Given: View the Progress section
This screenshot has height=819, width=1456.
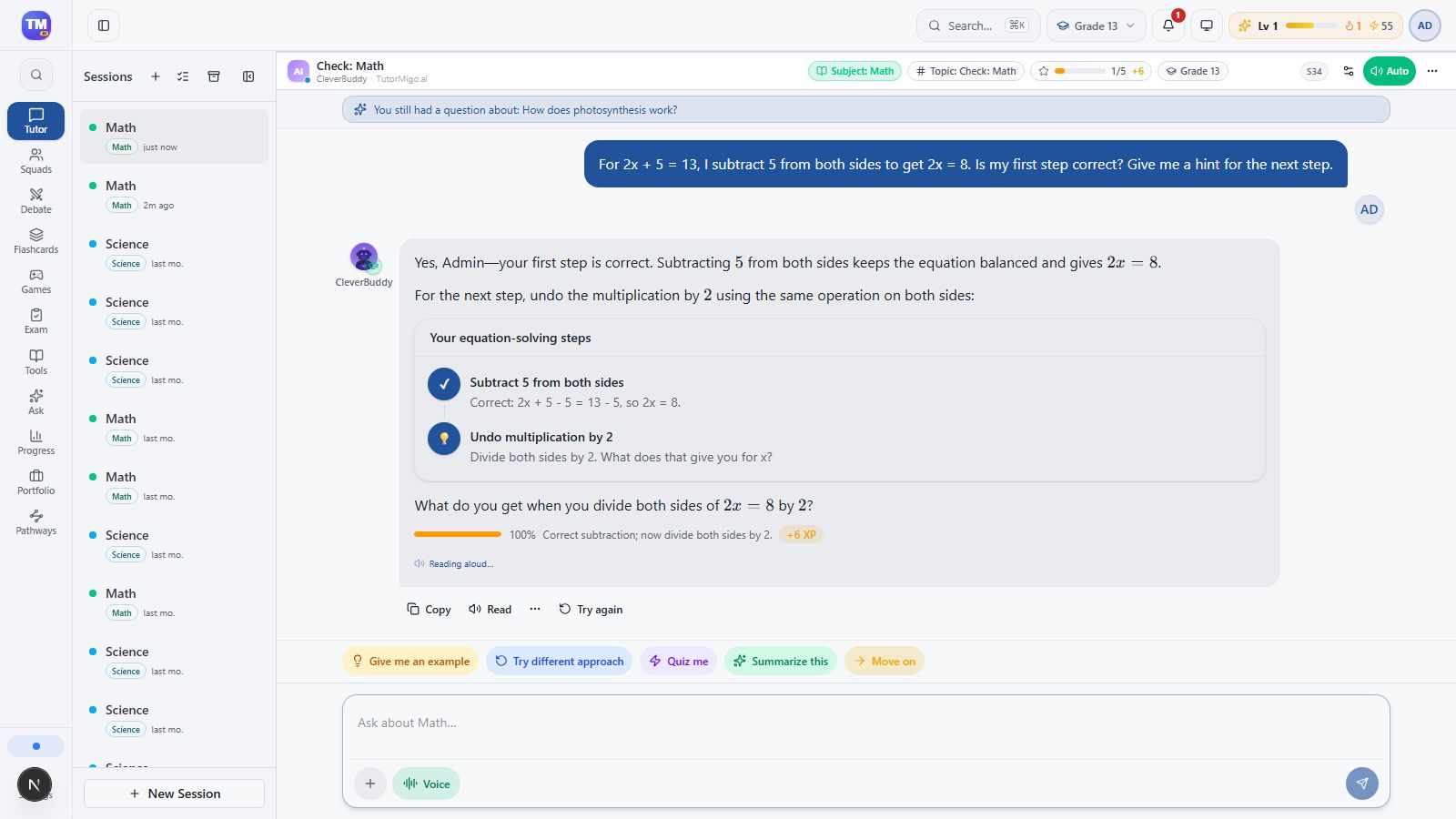Looking at the screenshot, I should point(35,442).
